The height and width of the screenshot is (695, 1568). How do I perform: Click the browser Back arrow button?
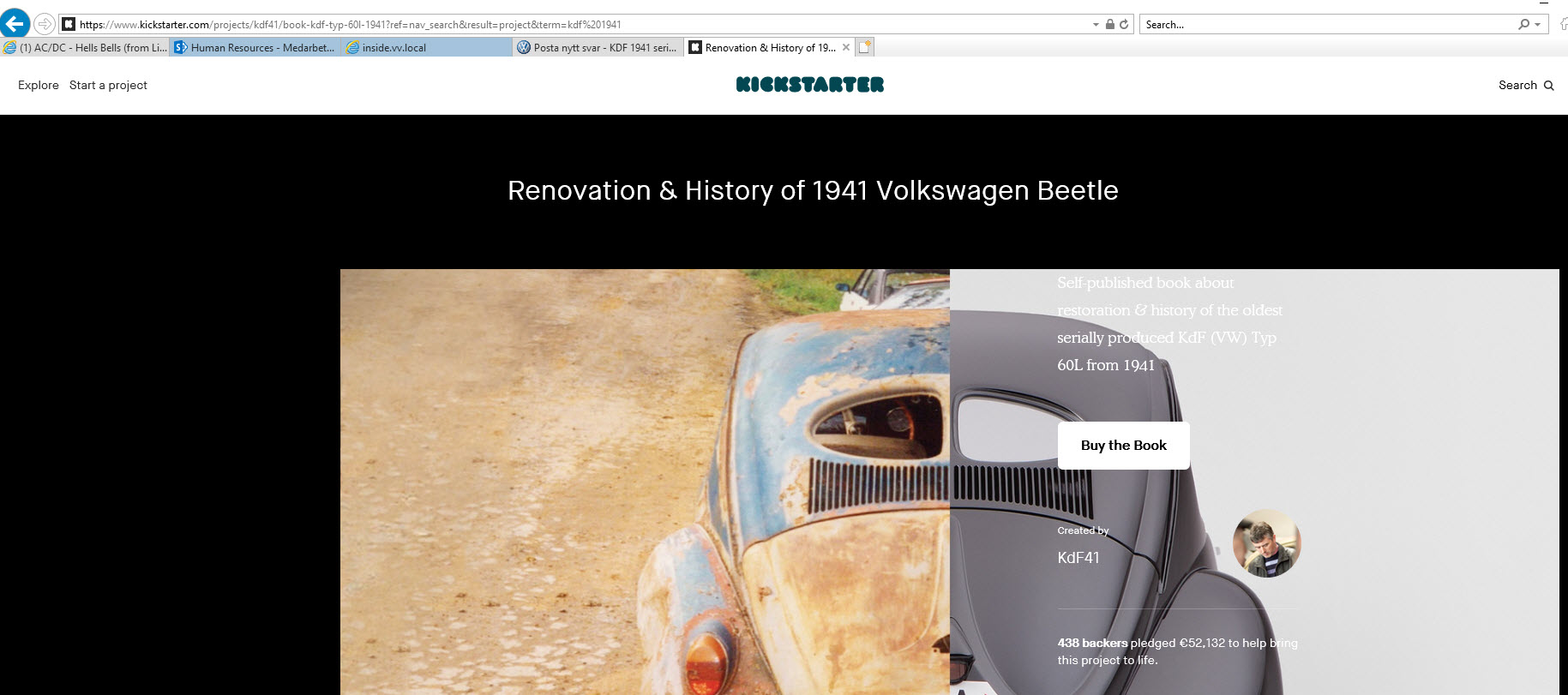pos(15,23)
